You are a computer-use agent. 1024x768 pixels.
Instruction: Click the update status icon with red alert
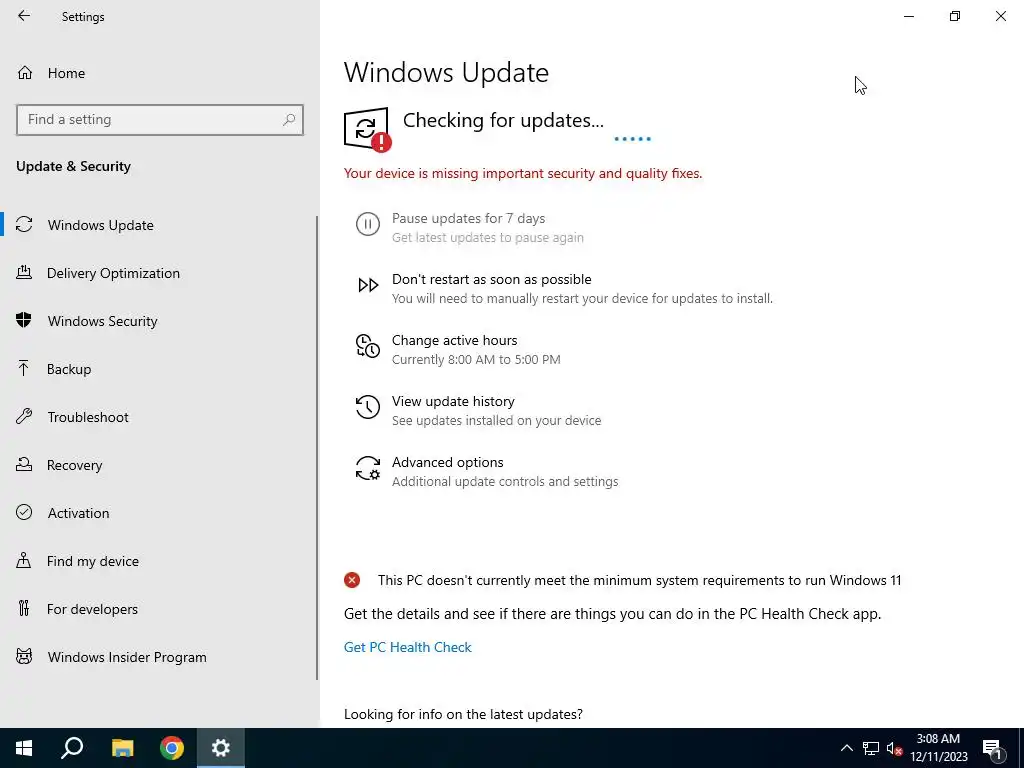point(368,130)
